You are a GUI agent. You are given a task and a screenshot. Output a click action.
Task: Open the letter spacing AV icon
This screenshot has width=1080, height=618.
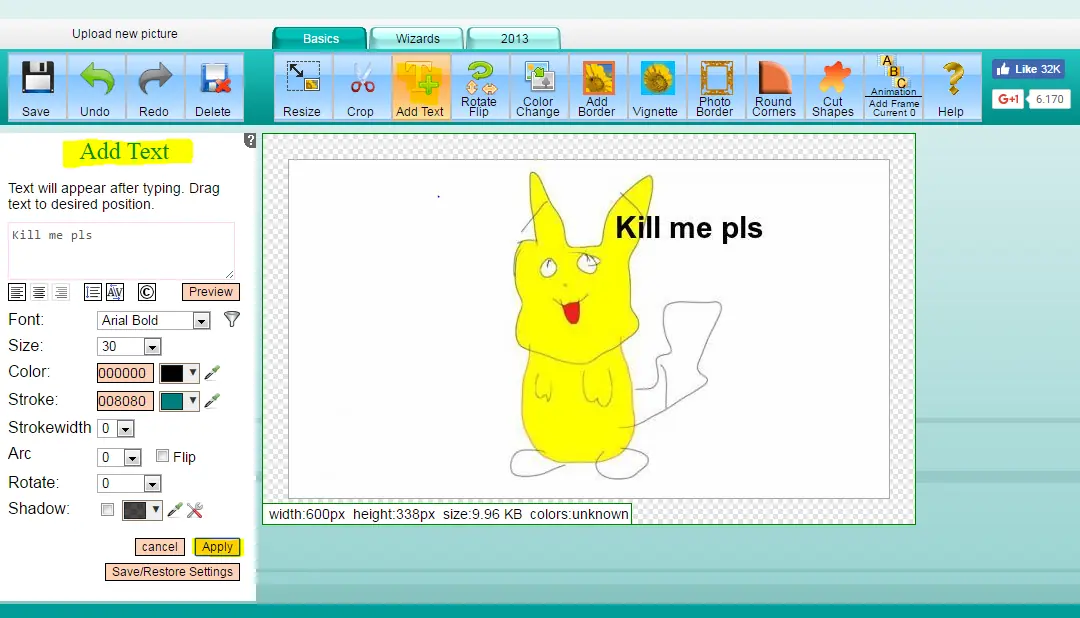coord(115,292)
